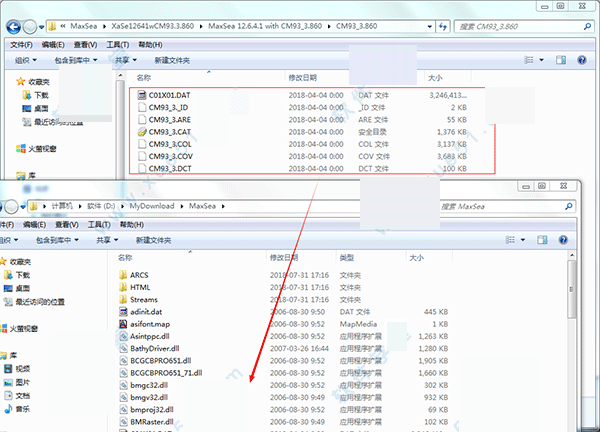
Task: Select C01X01.DAT file icon
Action: coord(142,95)
